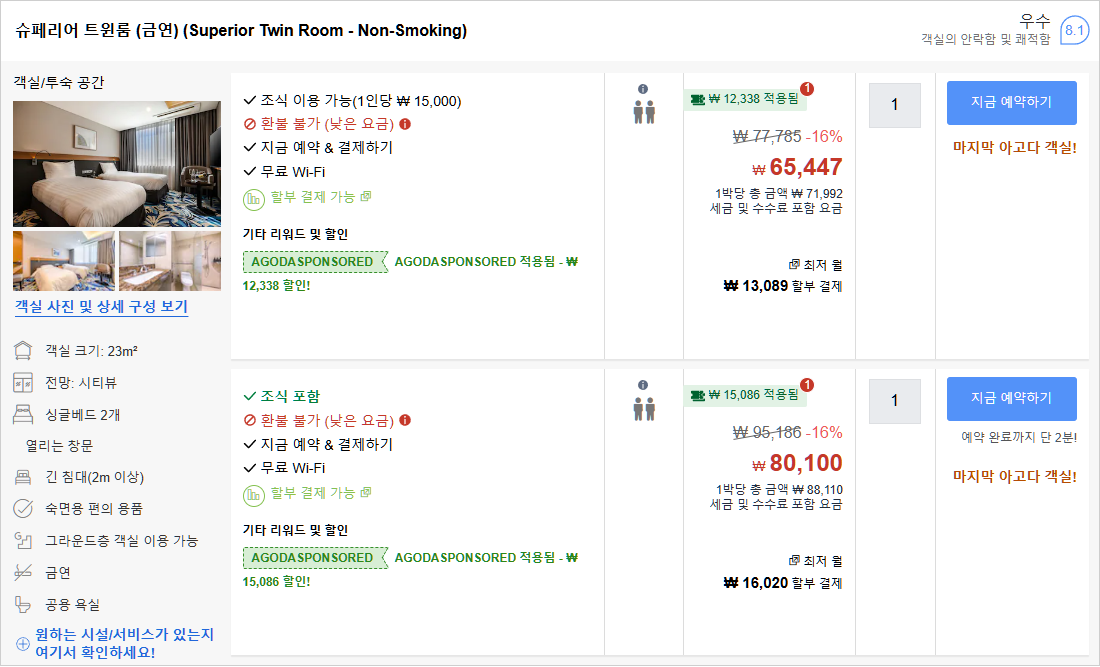Open the main twin room photo

coord(117,164)
